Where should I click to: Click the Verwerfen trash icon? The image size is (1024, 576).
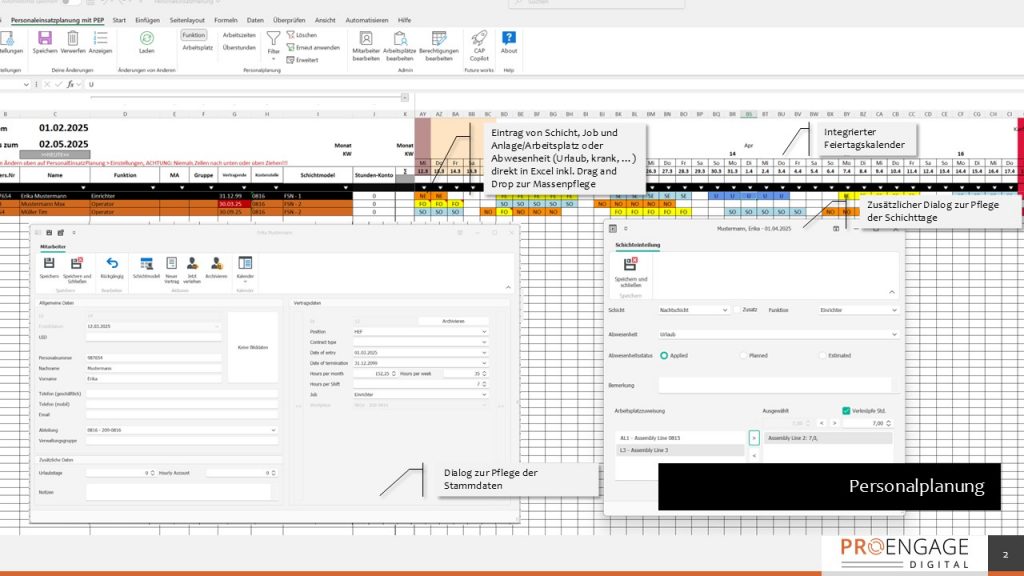pos(72,38)
